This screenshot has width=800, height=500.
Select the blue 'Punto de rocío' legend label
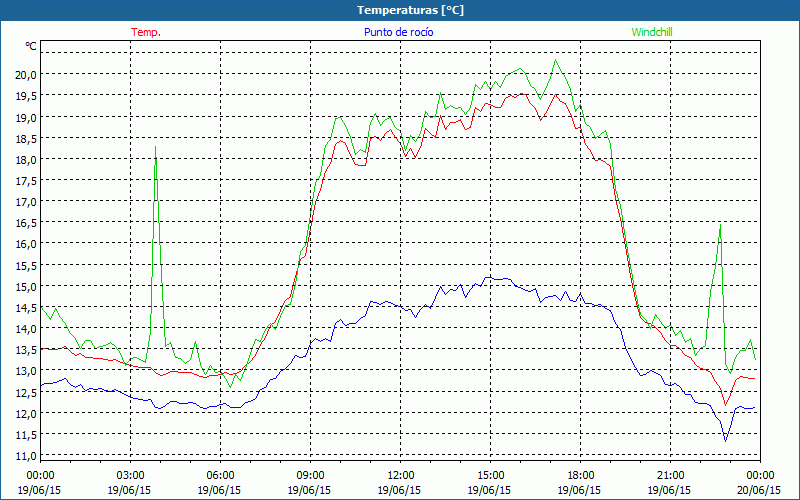398,32
